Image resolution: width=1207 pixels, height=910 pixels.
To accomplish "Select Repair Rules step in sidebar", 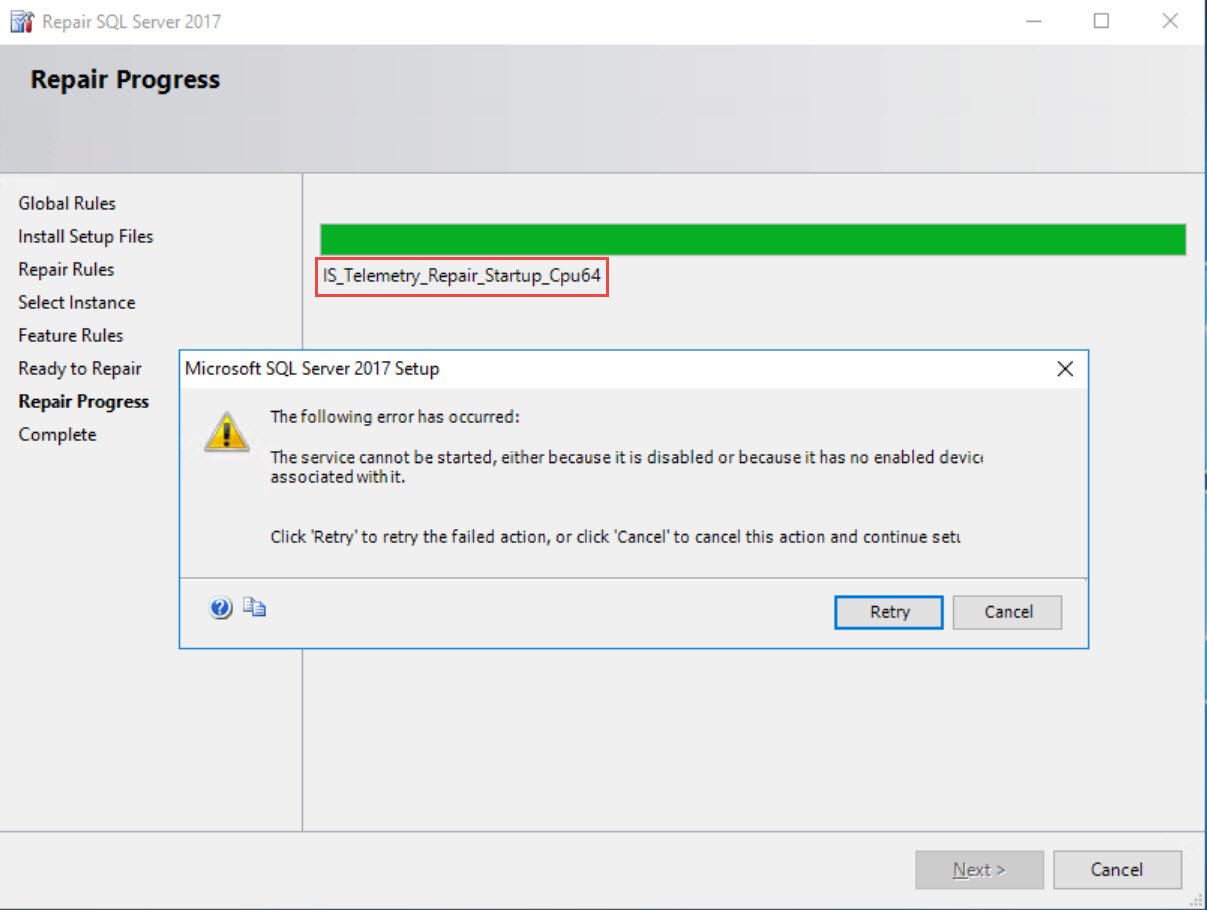I will 66,269.
